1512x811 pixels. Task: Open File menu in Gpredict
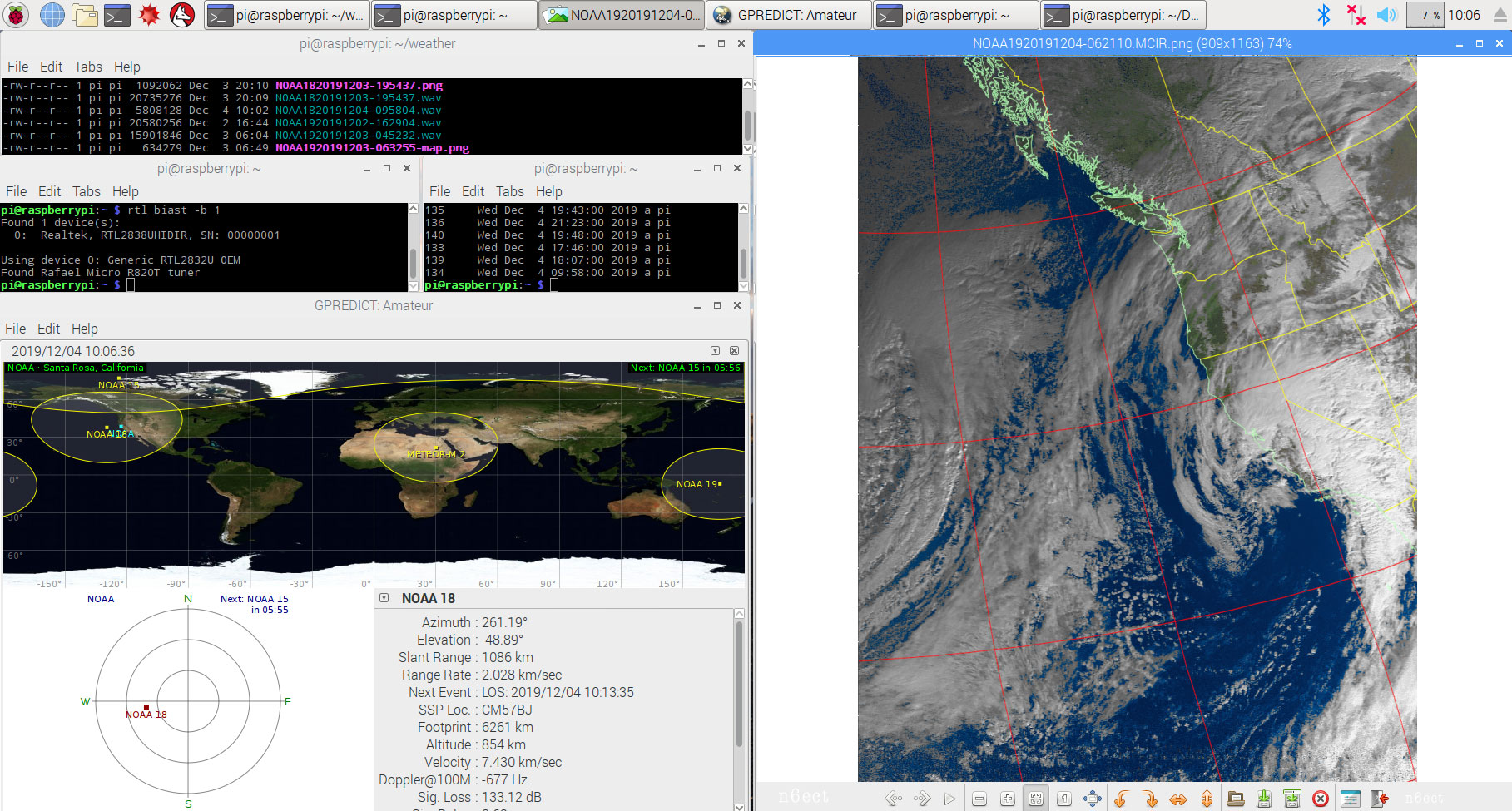coord(15,329)
